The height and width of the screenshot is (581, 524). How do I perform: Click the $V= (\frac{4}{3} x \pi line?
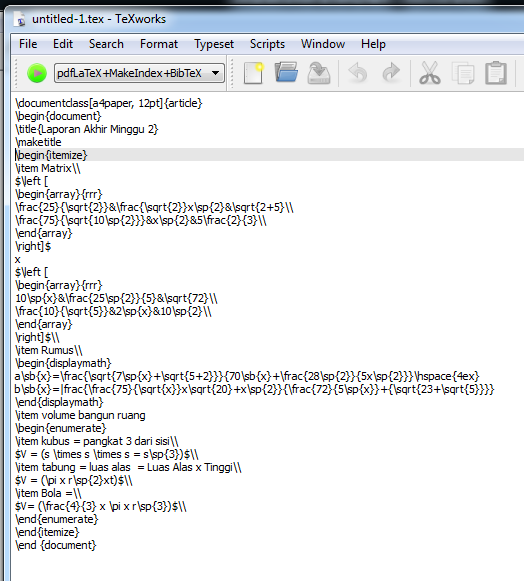click(101, 506)
